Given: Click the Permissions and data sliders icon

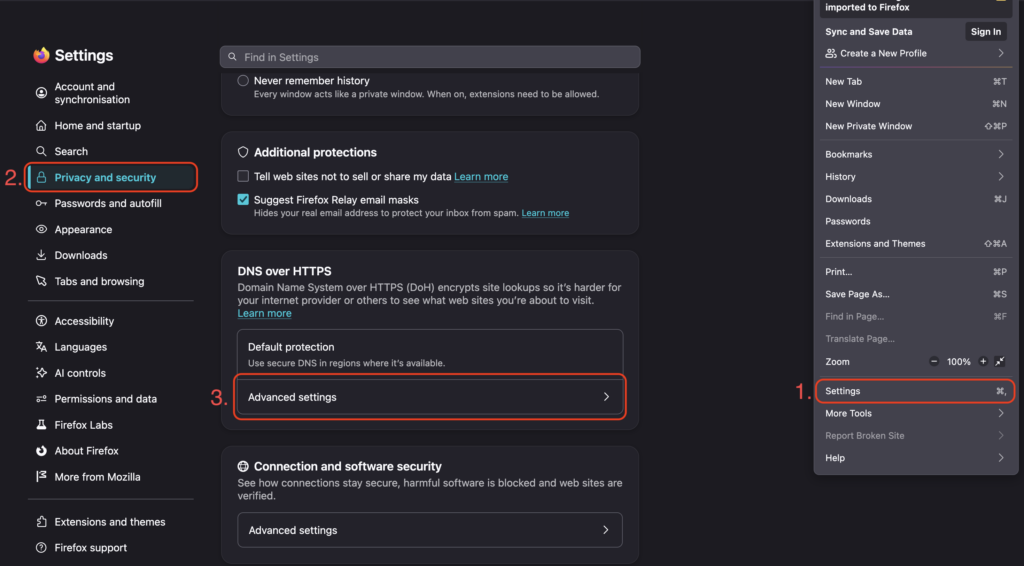Looking at the screenshot, I should pos(41,399).
